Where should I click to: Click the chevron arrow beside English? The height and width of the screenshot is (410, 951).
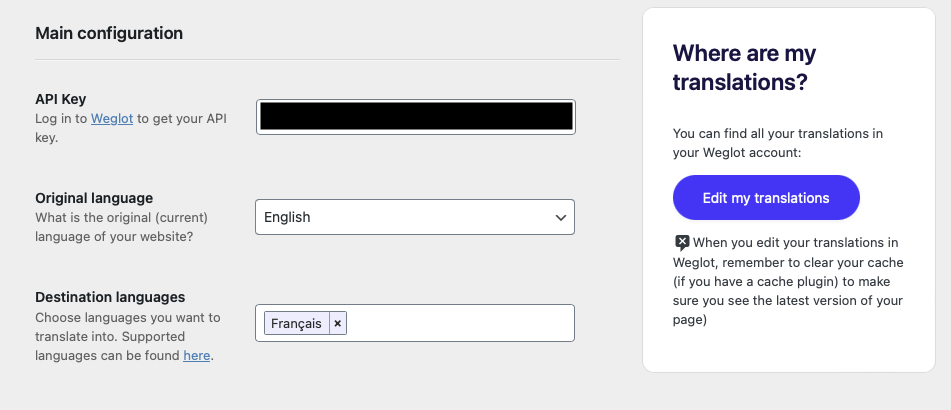(x=560, y=217)
